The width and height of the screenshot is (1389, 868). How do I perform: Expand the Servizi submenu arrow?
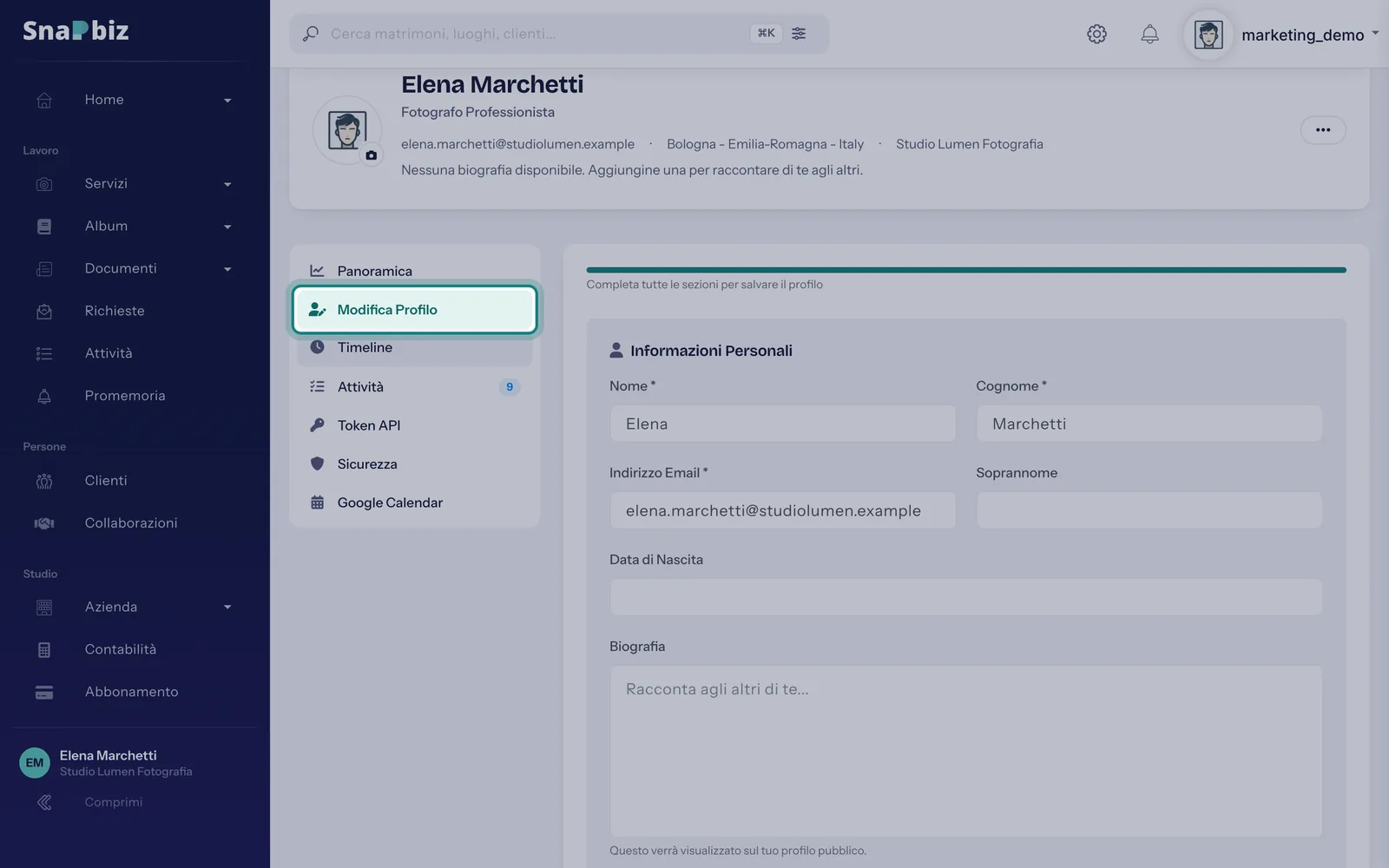227,184
